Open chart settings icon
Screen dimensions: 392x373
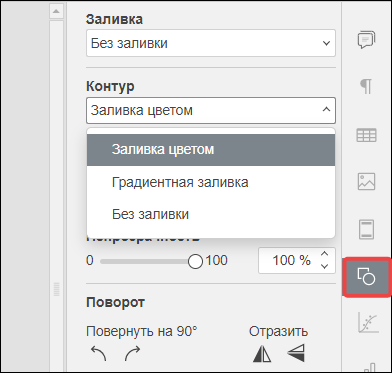[x=368, y=323]
